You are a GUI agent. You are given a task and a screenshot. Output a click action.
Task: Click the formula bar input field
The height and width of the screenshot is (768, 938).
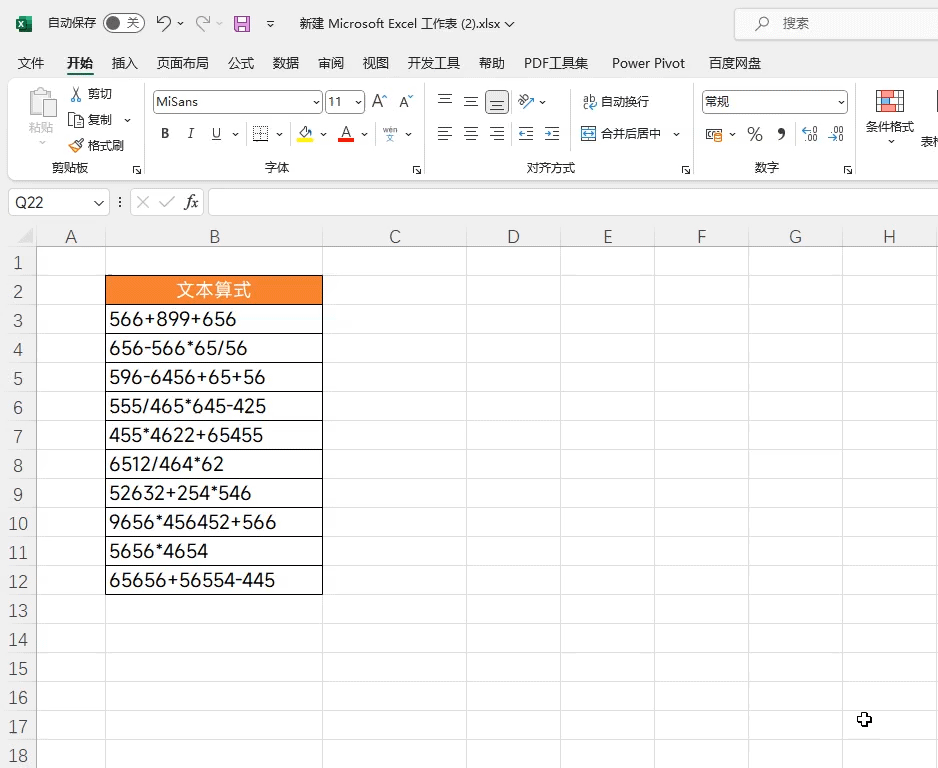573,202
